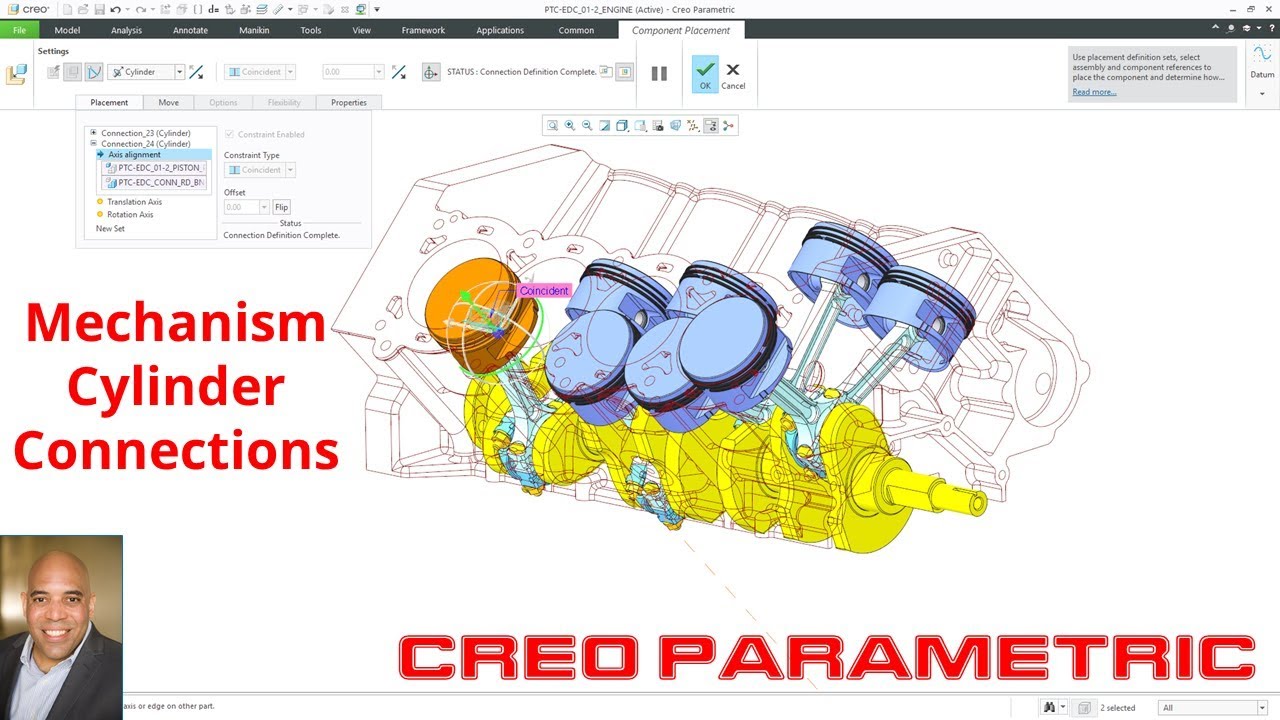The width and height of the screenshot is (1280, 720).
Task: Switch to the Analysis ribbon tab
Action: point(126,30)
